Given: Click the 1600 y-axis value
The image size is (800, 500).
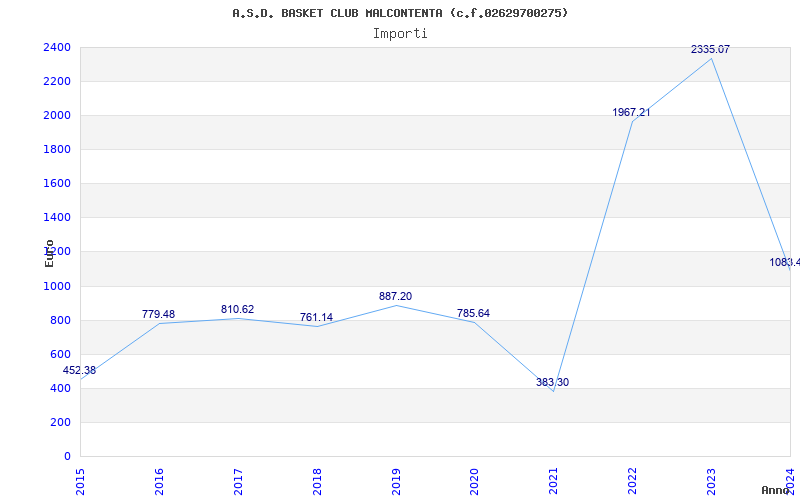Looking at the screenshot, I should [57, 184].
